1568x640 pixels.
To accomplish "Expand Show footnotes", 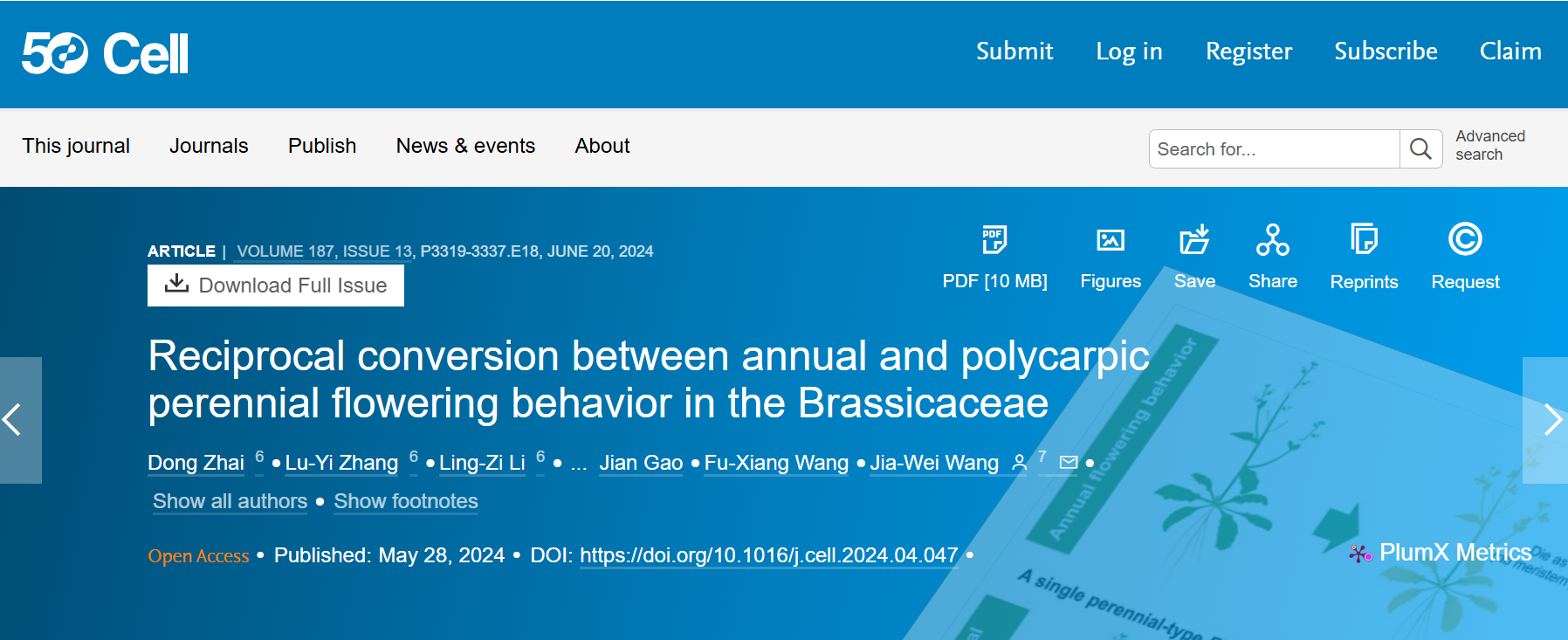I will click(x=405, y=501).
